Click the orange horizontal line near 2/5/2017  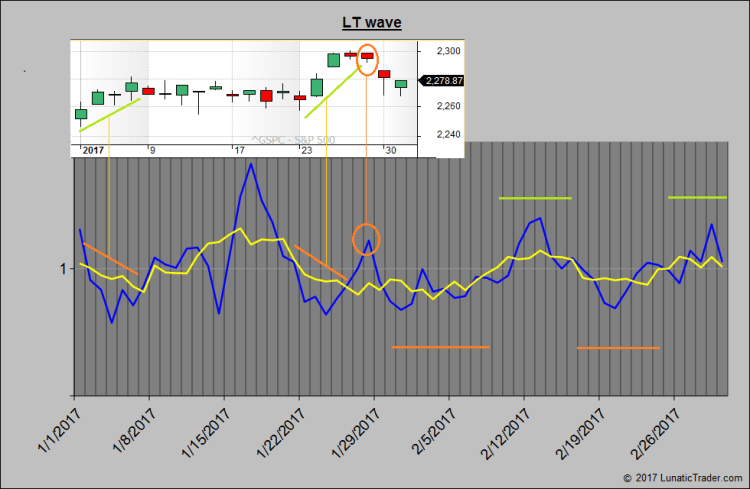(x=440, y=347)
